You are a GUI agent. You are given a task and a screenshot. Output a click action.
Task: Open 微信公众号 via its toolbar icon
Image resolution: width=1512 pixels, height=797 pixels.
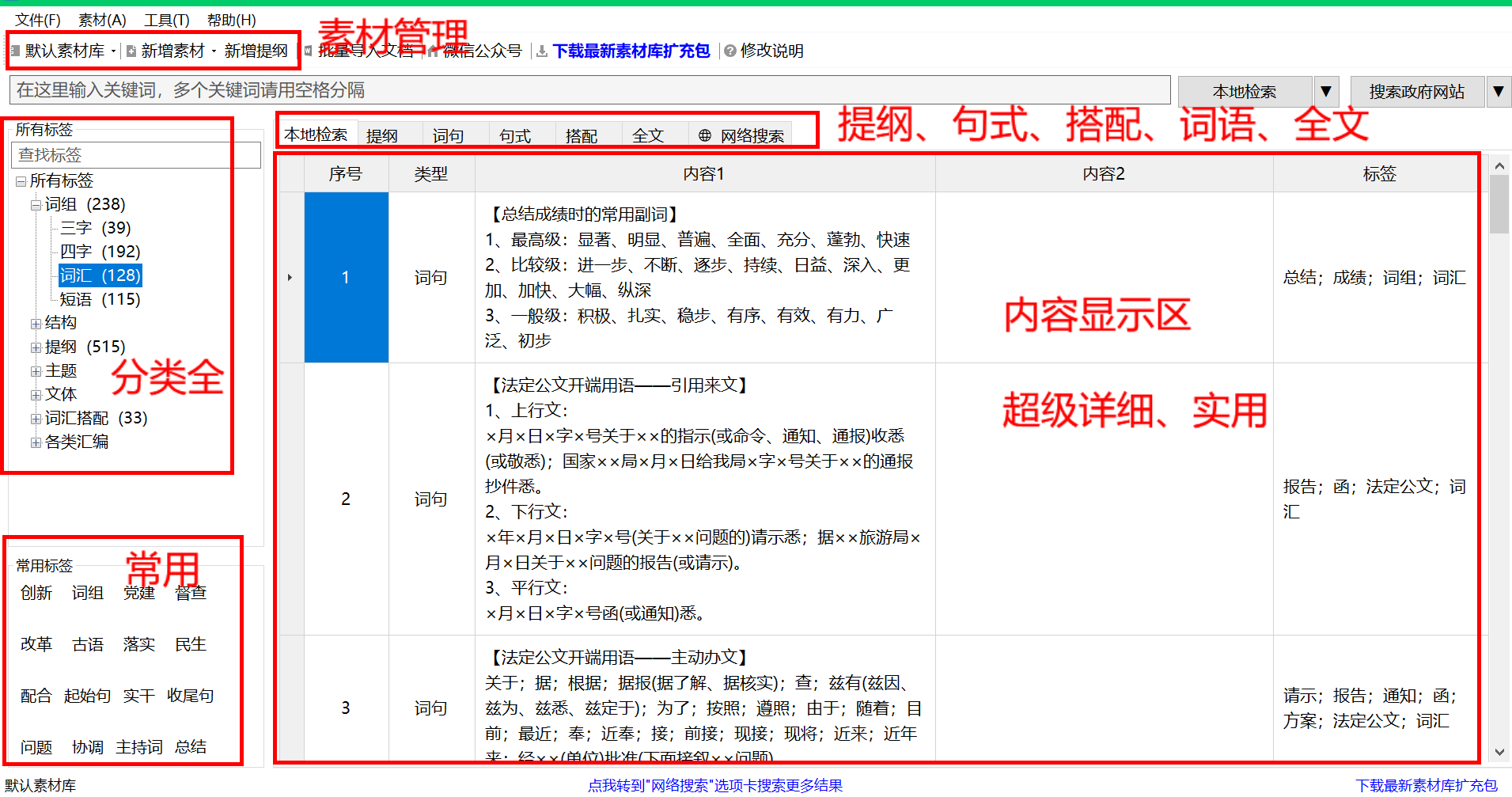pos(433,51)
